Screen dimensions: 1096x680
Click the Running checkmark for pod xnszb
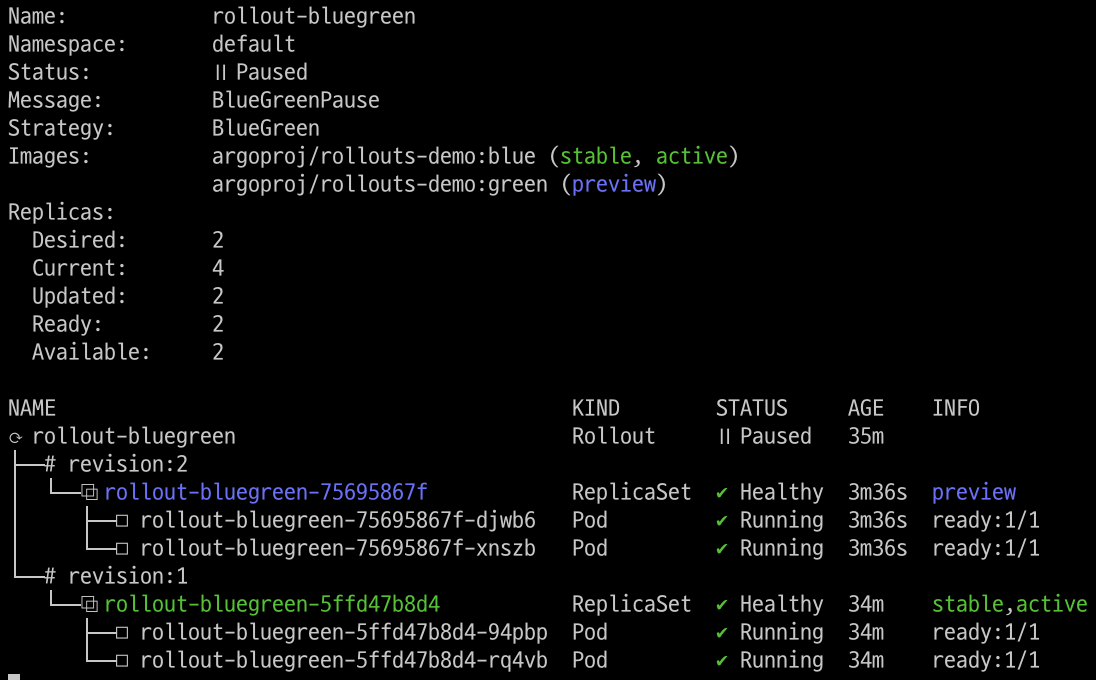pos(722,549)
